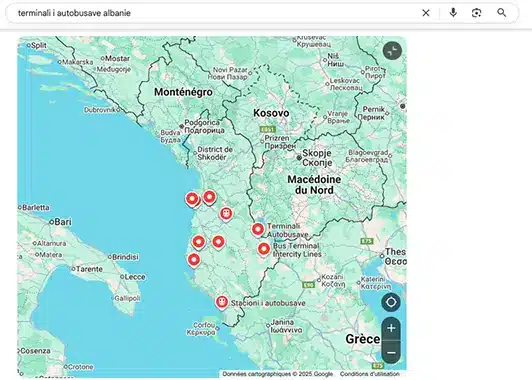The width and height of the screenshot is (532, 380).
Task: Select the Terminali Autobusave map pin
Action: [x=258, y=229]
